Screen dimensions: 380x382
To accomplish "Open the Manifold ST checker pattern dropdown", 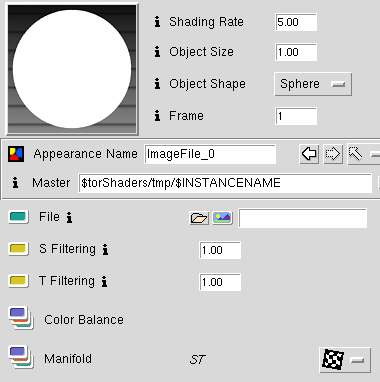I will coord(345,360).
